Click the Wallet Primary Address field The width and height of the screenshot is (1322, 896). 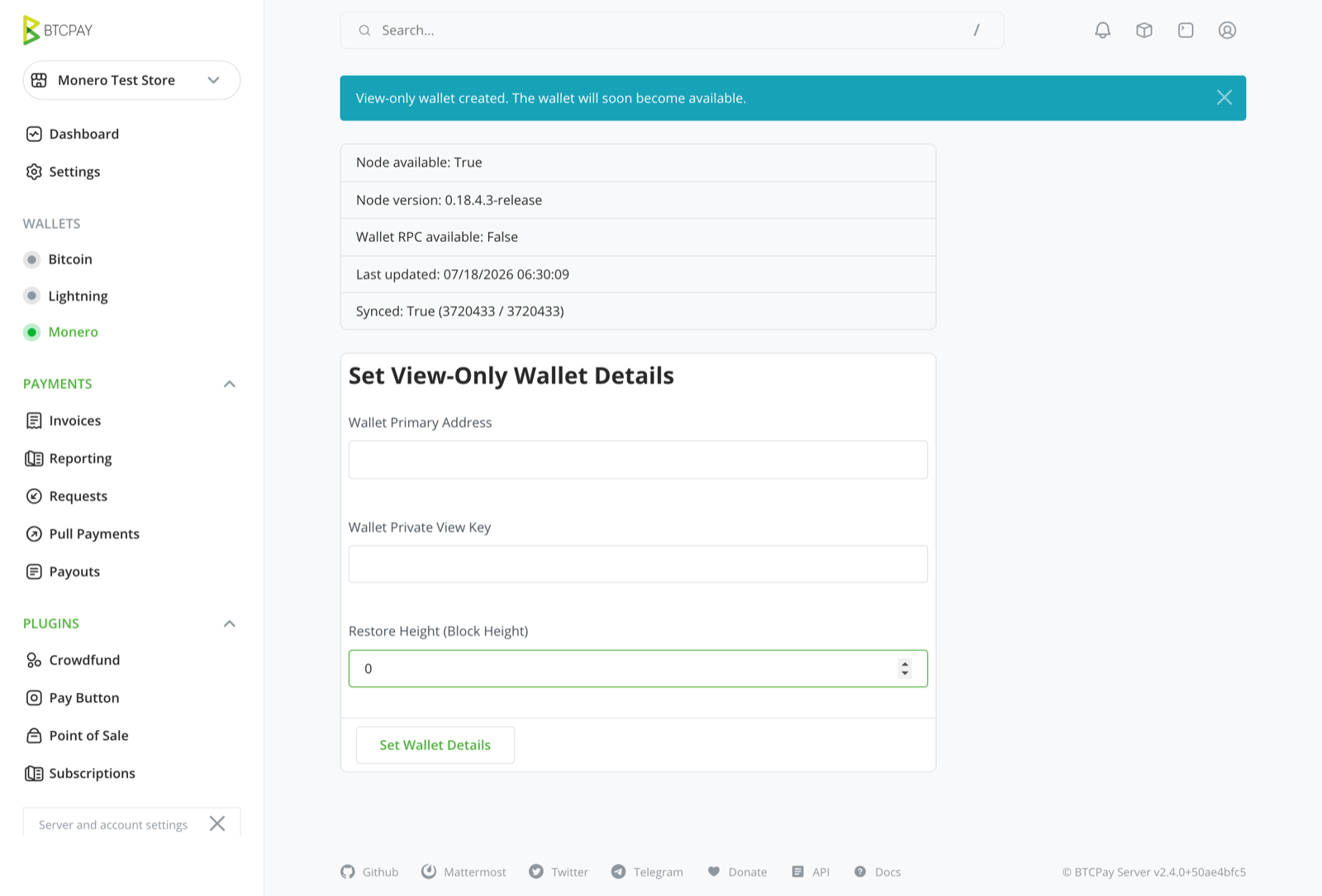pyautogui.click(x=638, y=460)
